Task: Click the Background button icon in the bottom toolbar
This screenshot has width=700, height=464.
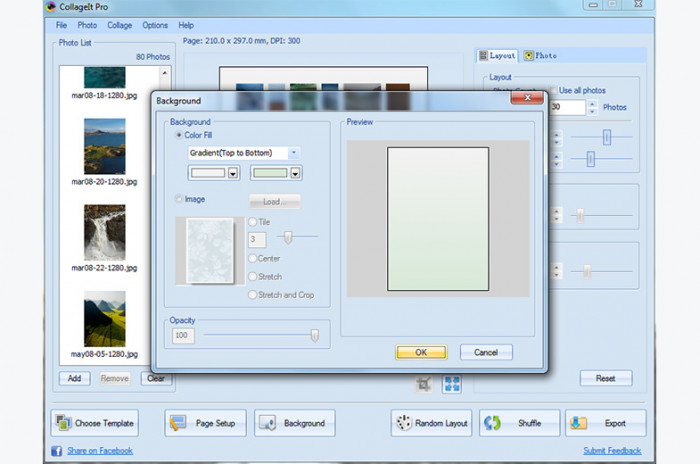Action: click(267, 423)
